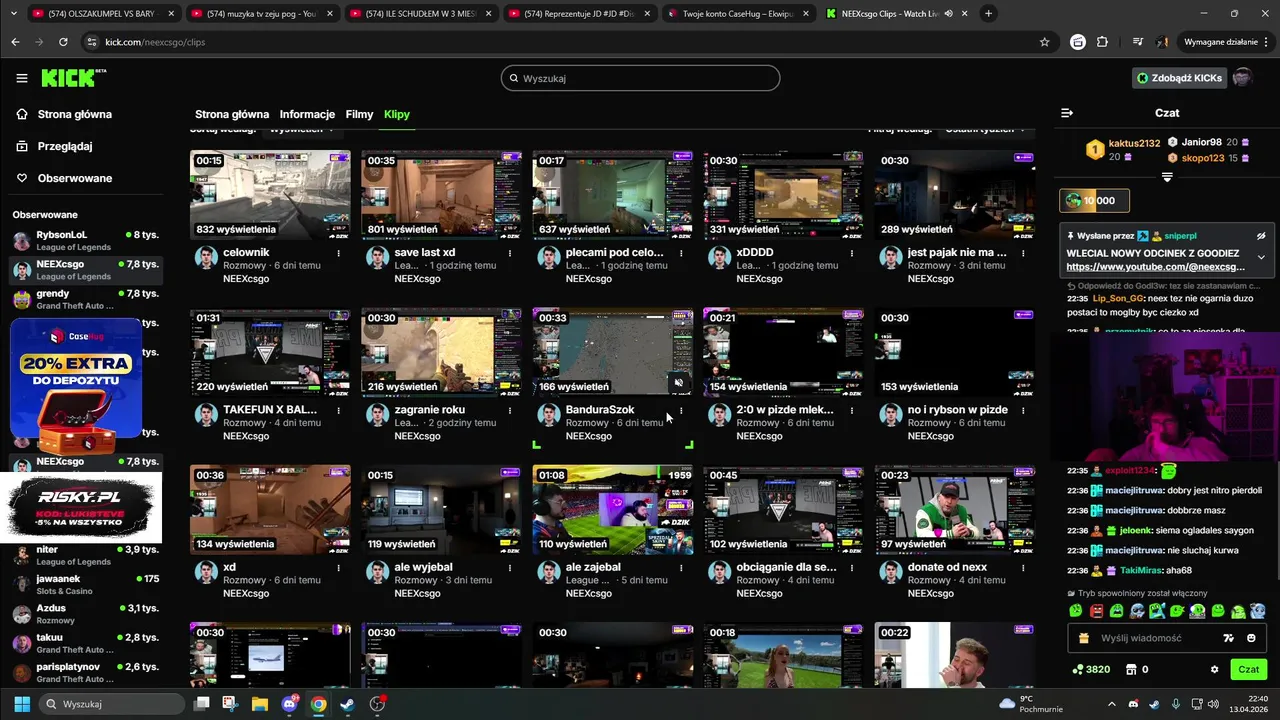Open options menu for xDDDD clip

pos(852,253)
